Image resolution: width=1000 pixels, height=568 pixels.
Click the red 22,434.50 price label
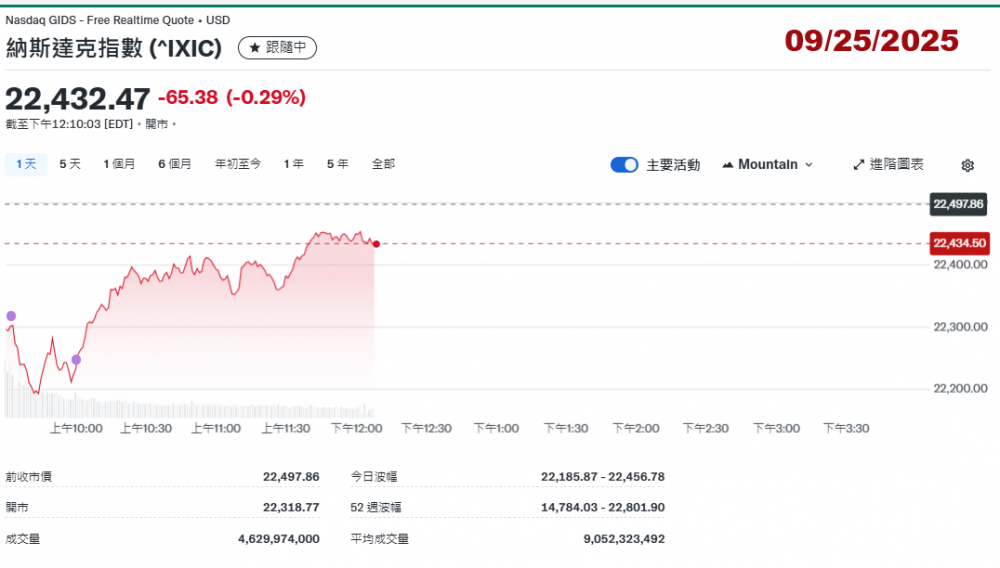pos(959,243)
